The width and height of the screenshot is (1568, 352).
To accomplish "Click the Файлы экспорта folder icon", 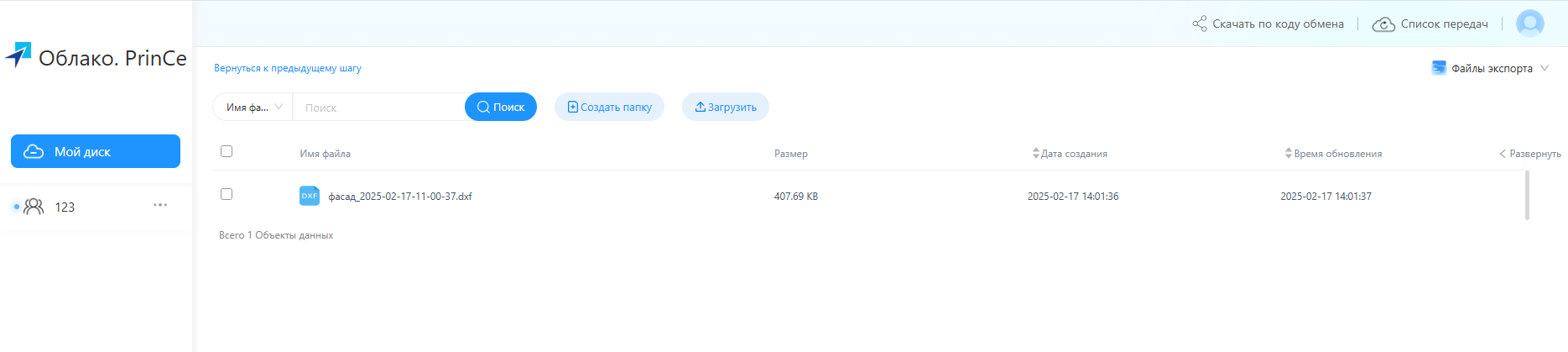I will coord(1439,68).
